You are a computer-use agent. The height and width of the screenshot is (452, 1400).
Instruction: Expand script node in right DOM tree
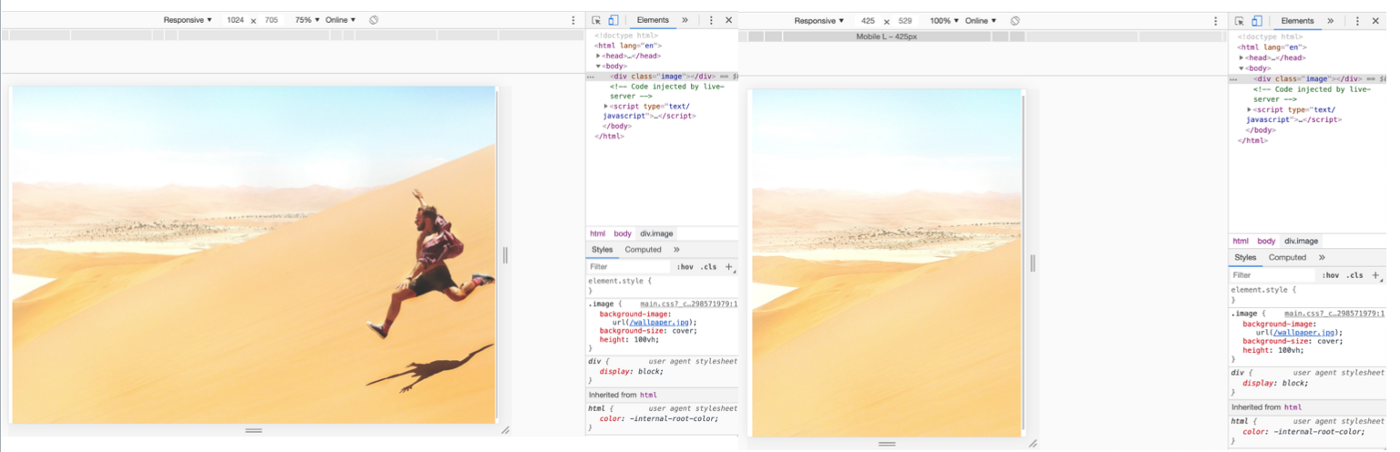click(1249, 110)
